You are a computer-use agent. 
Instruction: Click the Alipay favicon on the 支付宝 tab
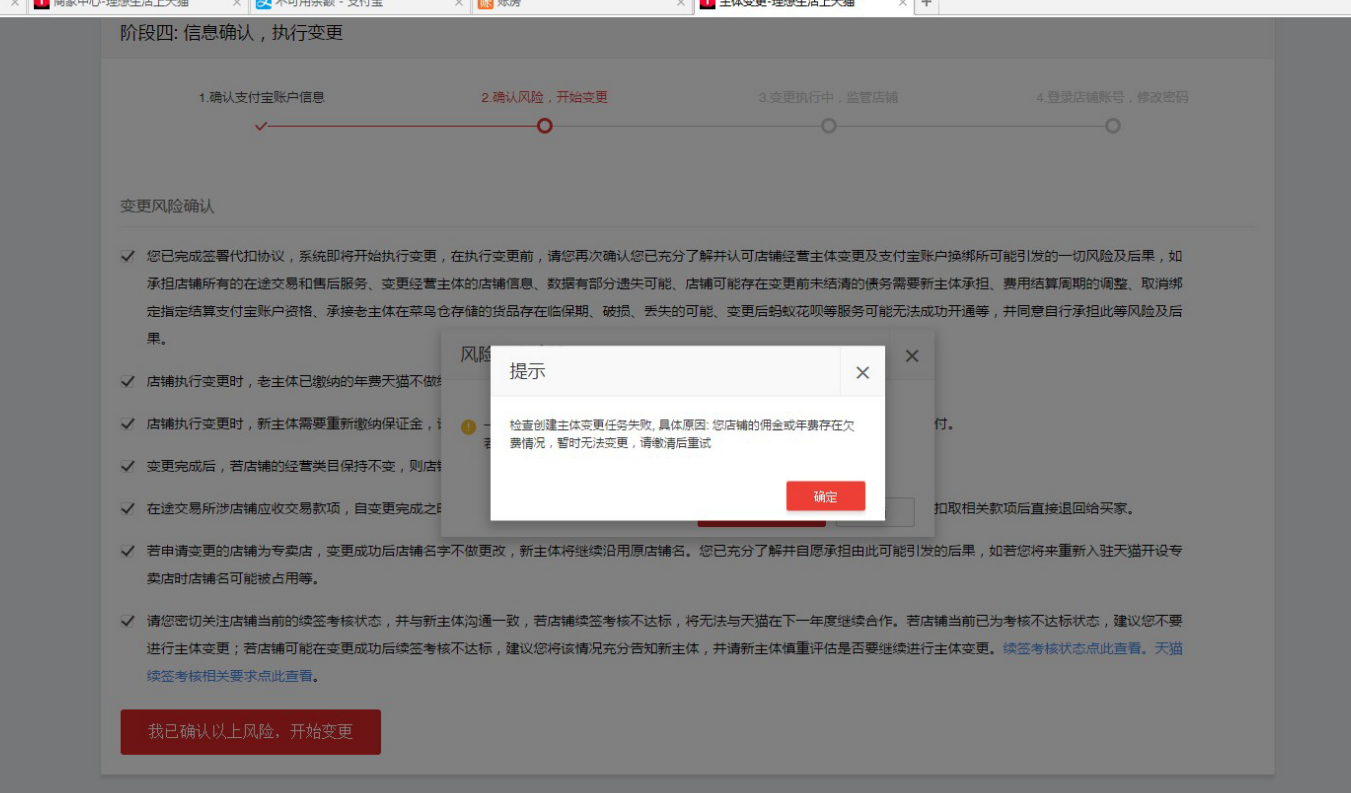click(x=263, y=4)
